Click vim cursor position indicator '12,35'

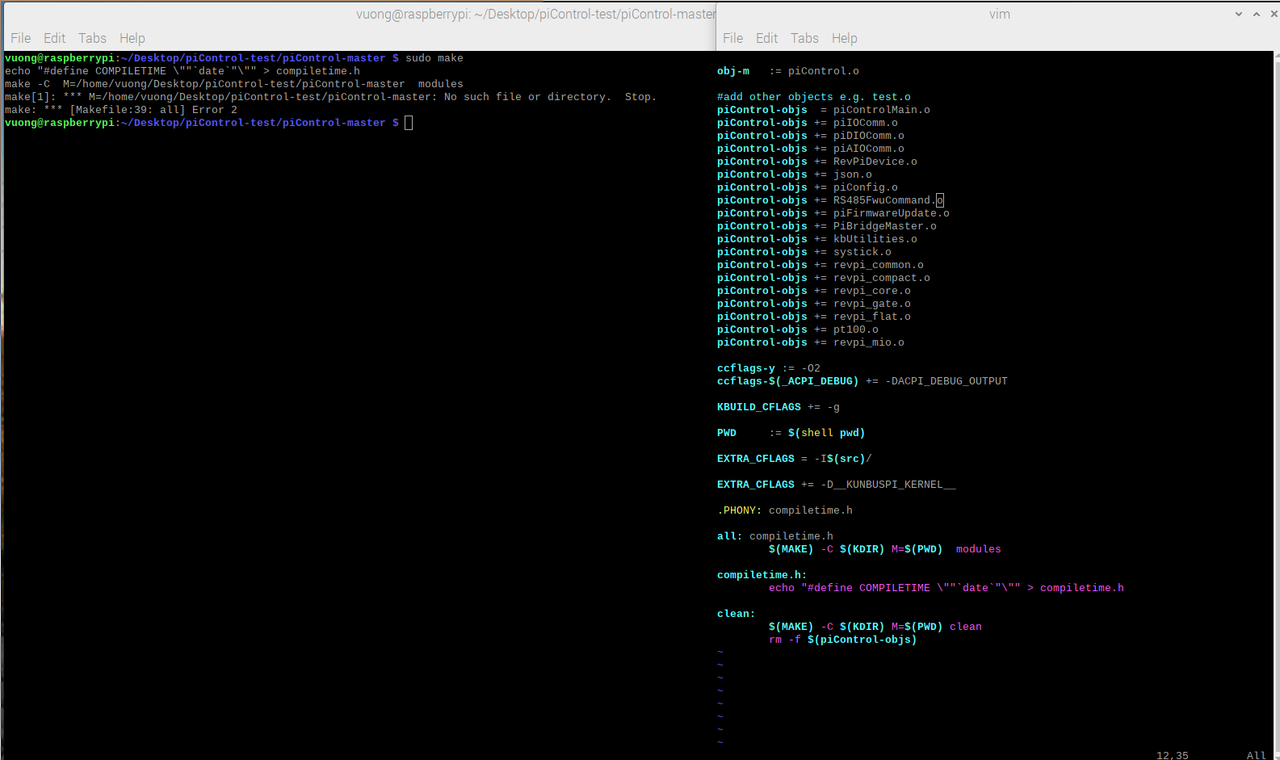(x=1171, y=756)
